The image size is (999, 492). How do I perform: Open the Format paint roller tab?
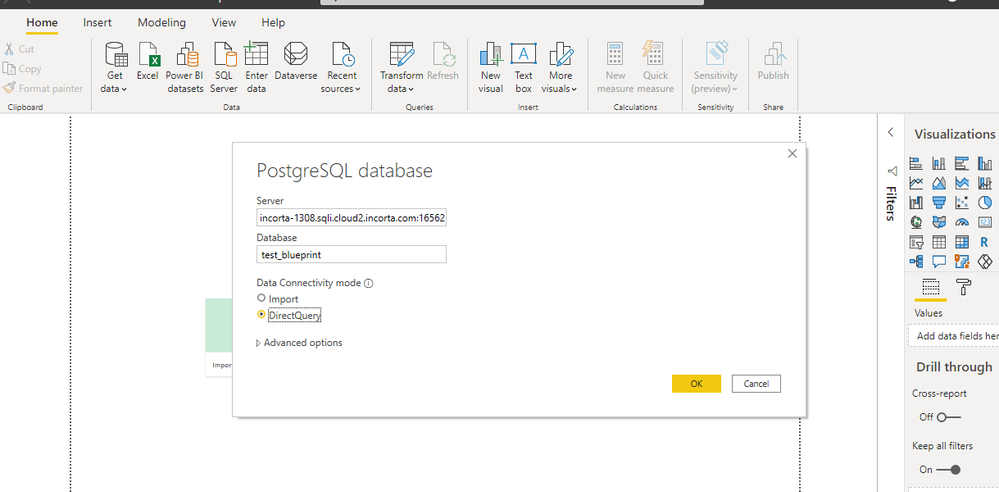point(963,288)
